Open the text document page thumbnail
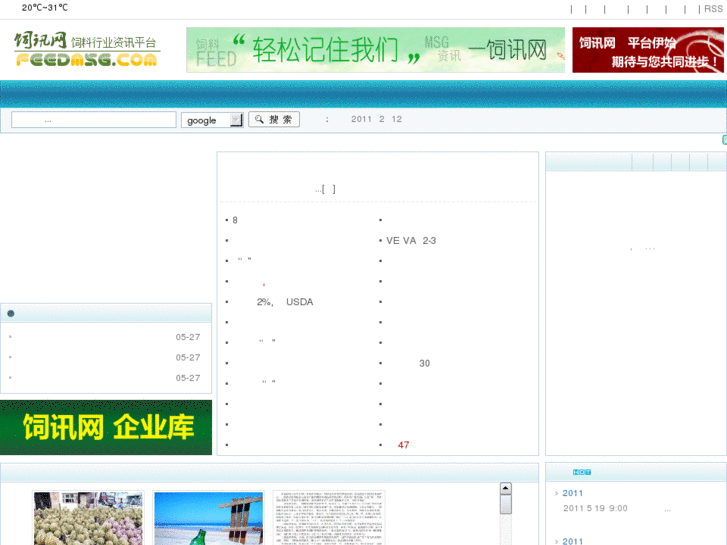727x545 pixels. 329,518
